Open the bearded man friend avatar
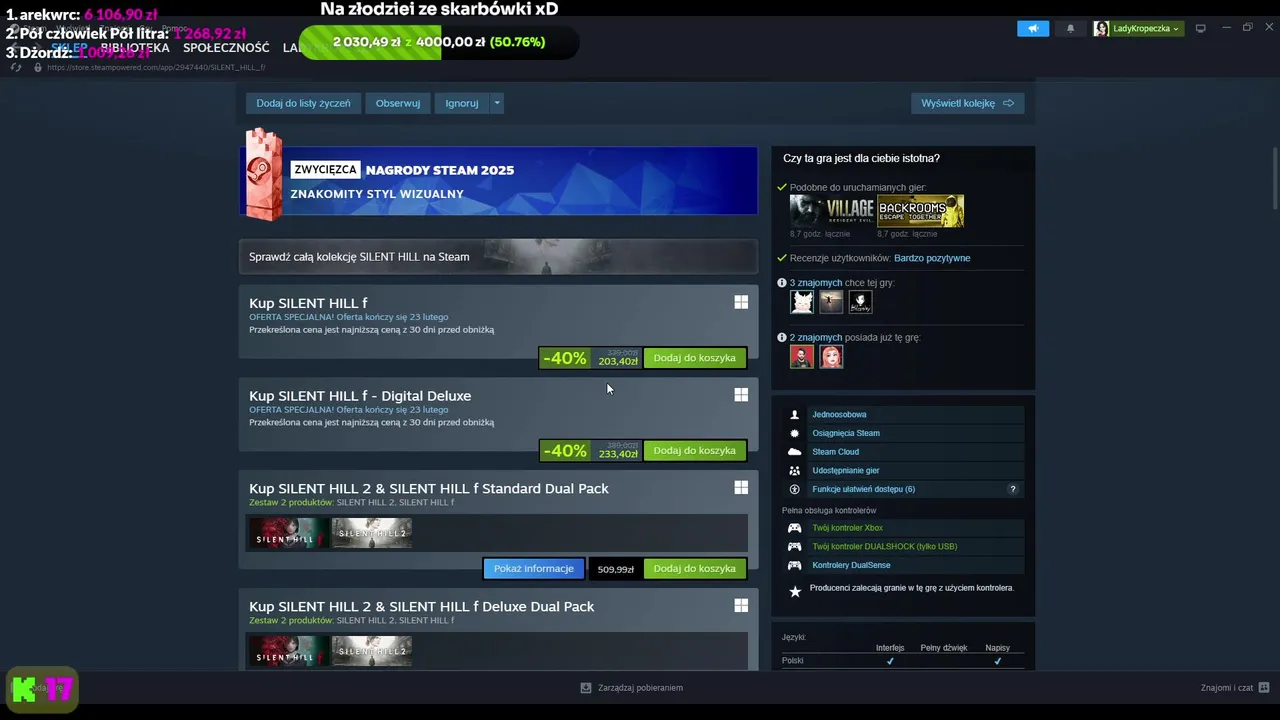 (x=802, y=356)
